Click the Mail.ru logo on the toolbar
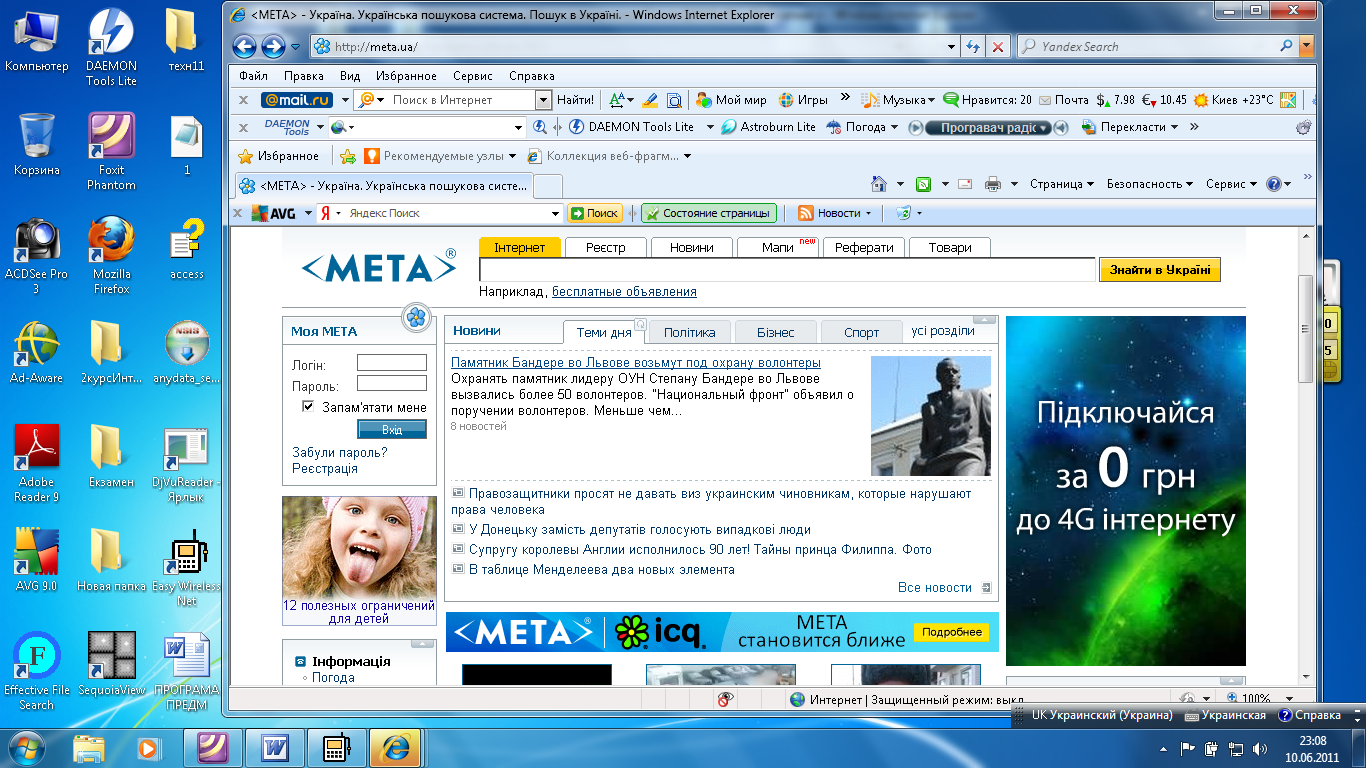Screen dimensions: 1366x768 (x=296, y=100)
